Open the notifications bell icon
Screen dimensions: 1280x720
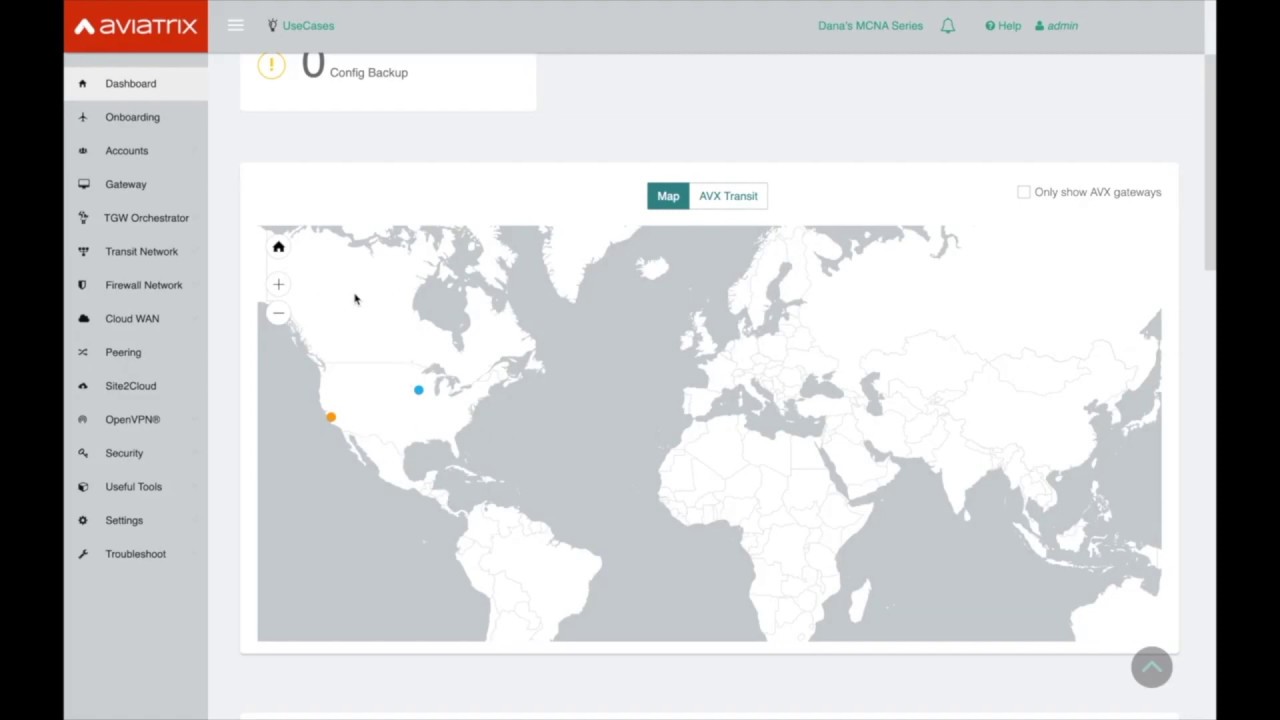click(948, 26)
